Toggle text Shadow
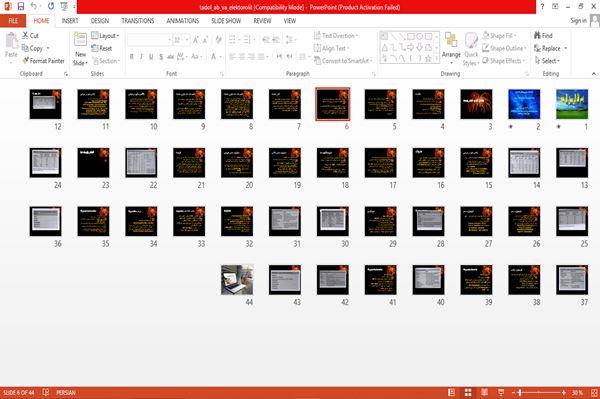 pos(161,57)
